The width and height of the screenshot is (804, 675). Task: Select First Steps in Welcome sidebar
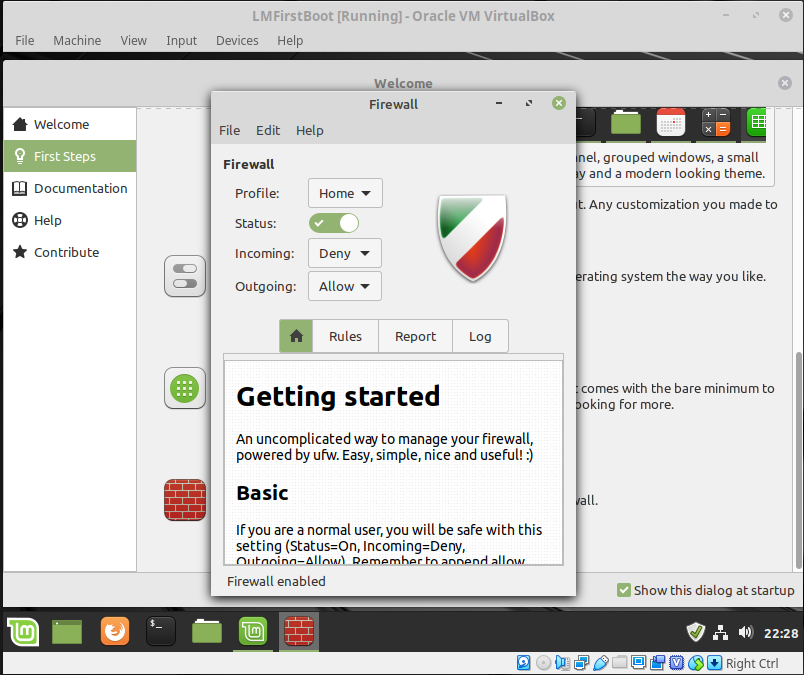click(x=70, y=156)
